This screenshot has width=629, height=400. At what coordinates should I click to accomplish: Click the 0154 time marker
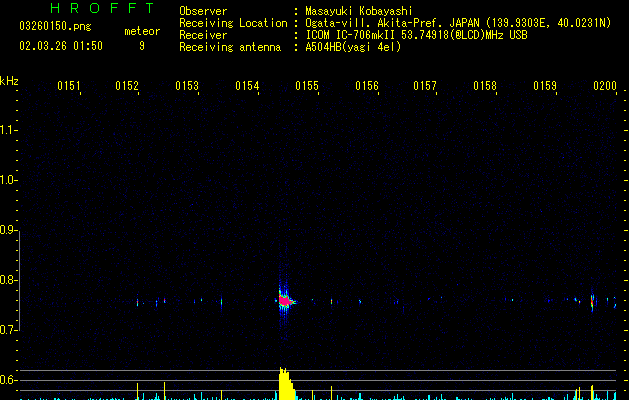pos(247,85)
